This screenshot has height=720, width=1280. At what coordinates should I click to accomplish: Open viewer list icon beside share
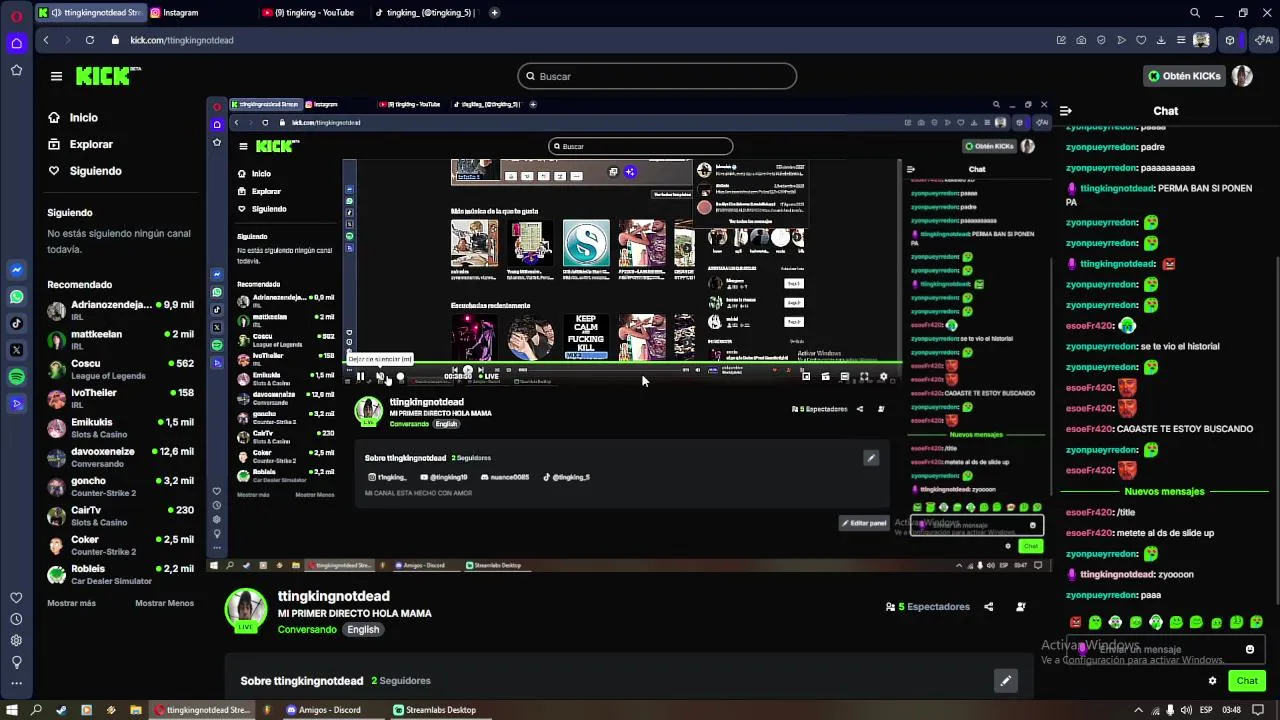click(1021, 607)
